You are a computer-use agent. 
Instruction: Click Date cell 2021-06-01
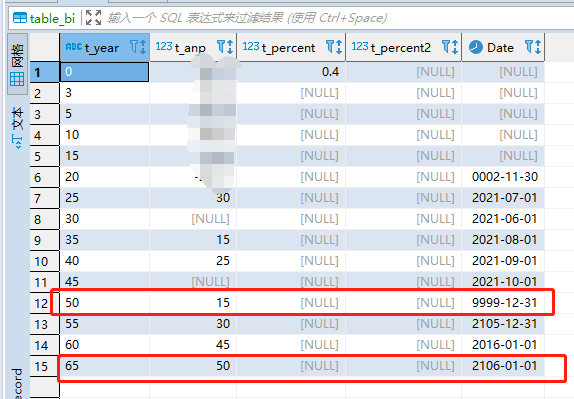[504, 219]
